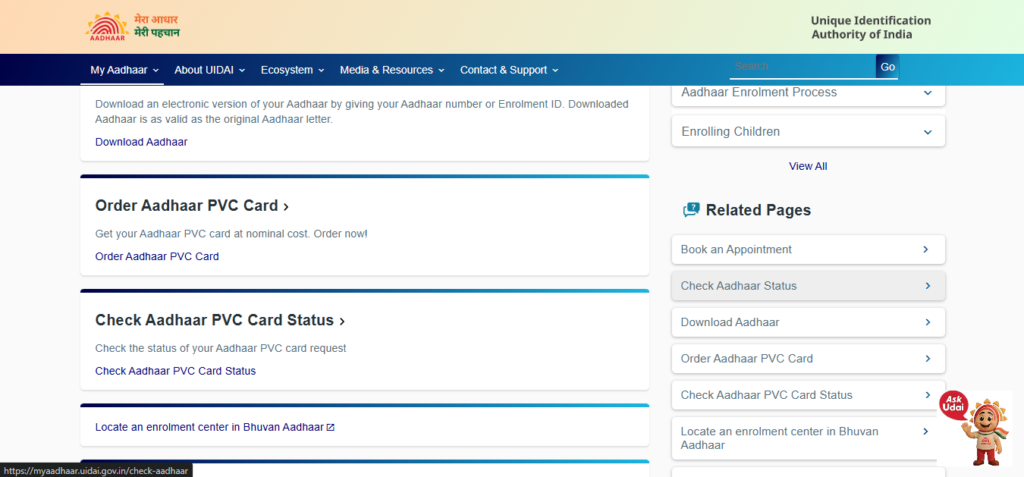Screen dimensions: 1024x477
Task: Open the Download Aadhaar link in the card
Action: (x=141, y=142)
